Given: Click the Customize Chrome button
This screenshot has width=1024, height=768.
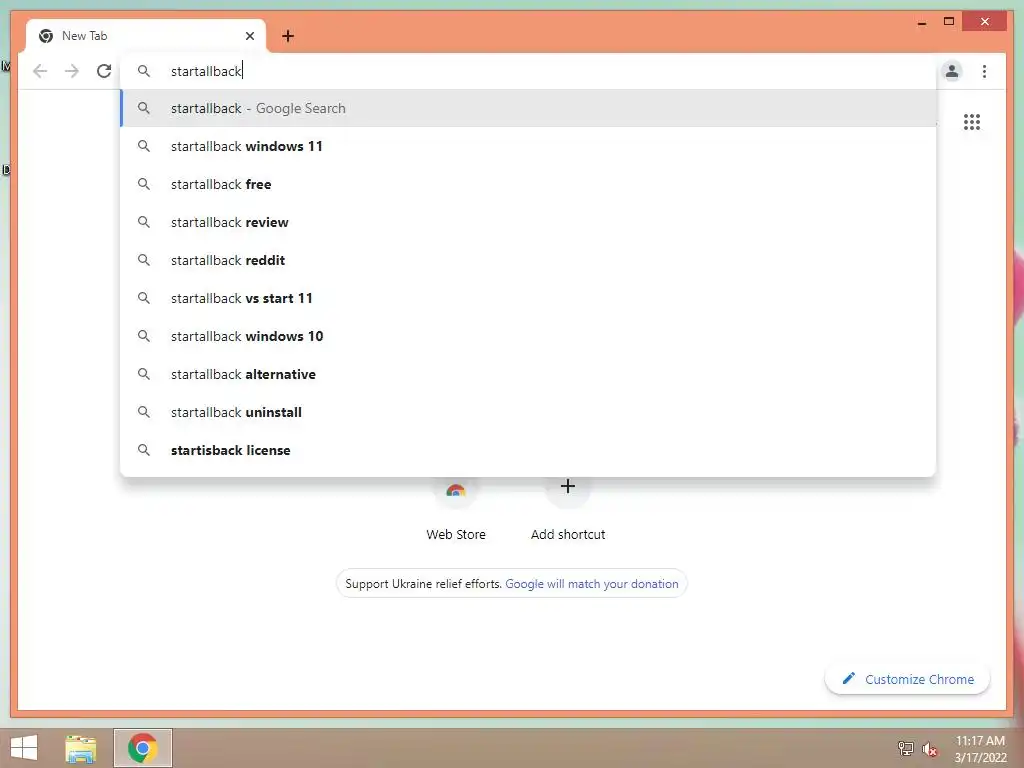Looking at the screenshot, I should (x=908, y=679).
